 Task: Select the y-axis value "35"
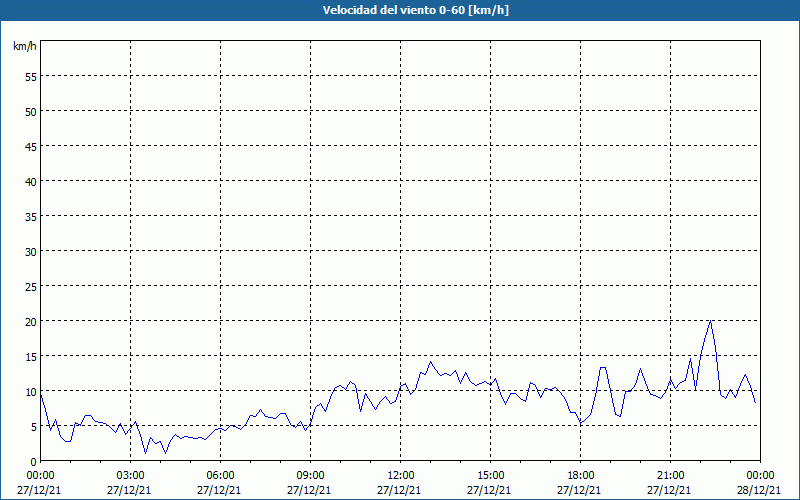pos(31,216)
